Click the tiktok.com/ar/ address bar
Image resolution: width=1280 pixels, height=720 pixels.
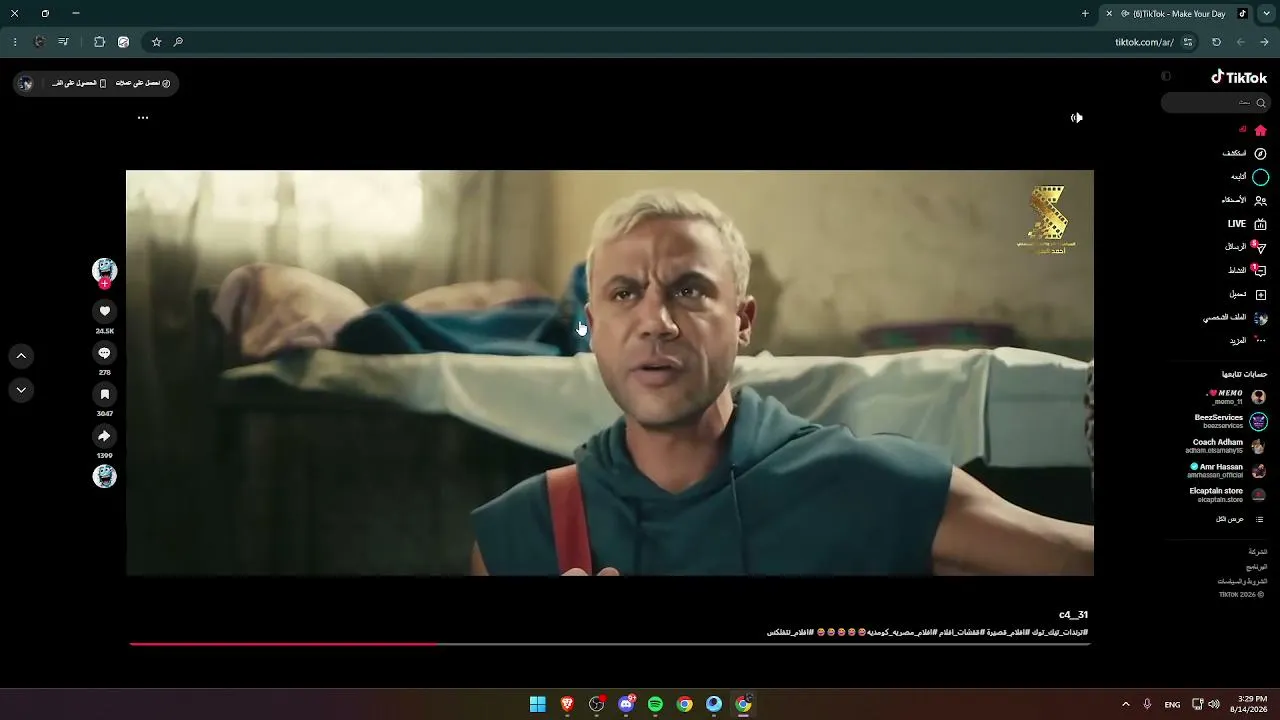coord(1144,42)
